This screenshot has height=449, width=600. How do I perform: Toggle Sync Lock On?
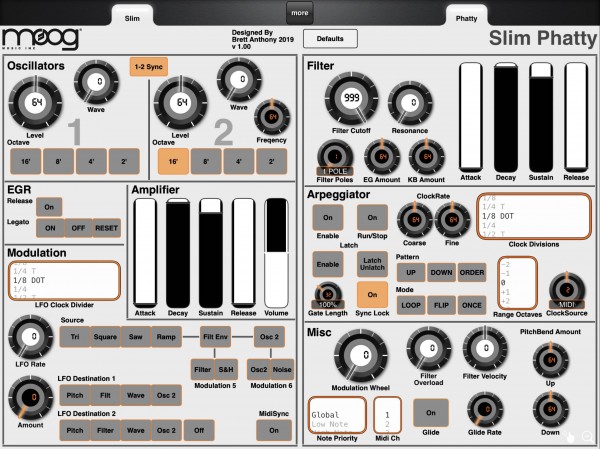pyautogui.click(x=372, y=295)
